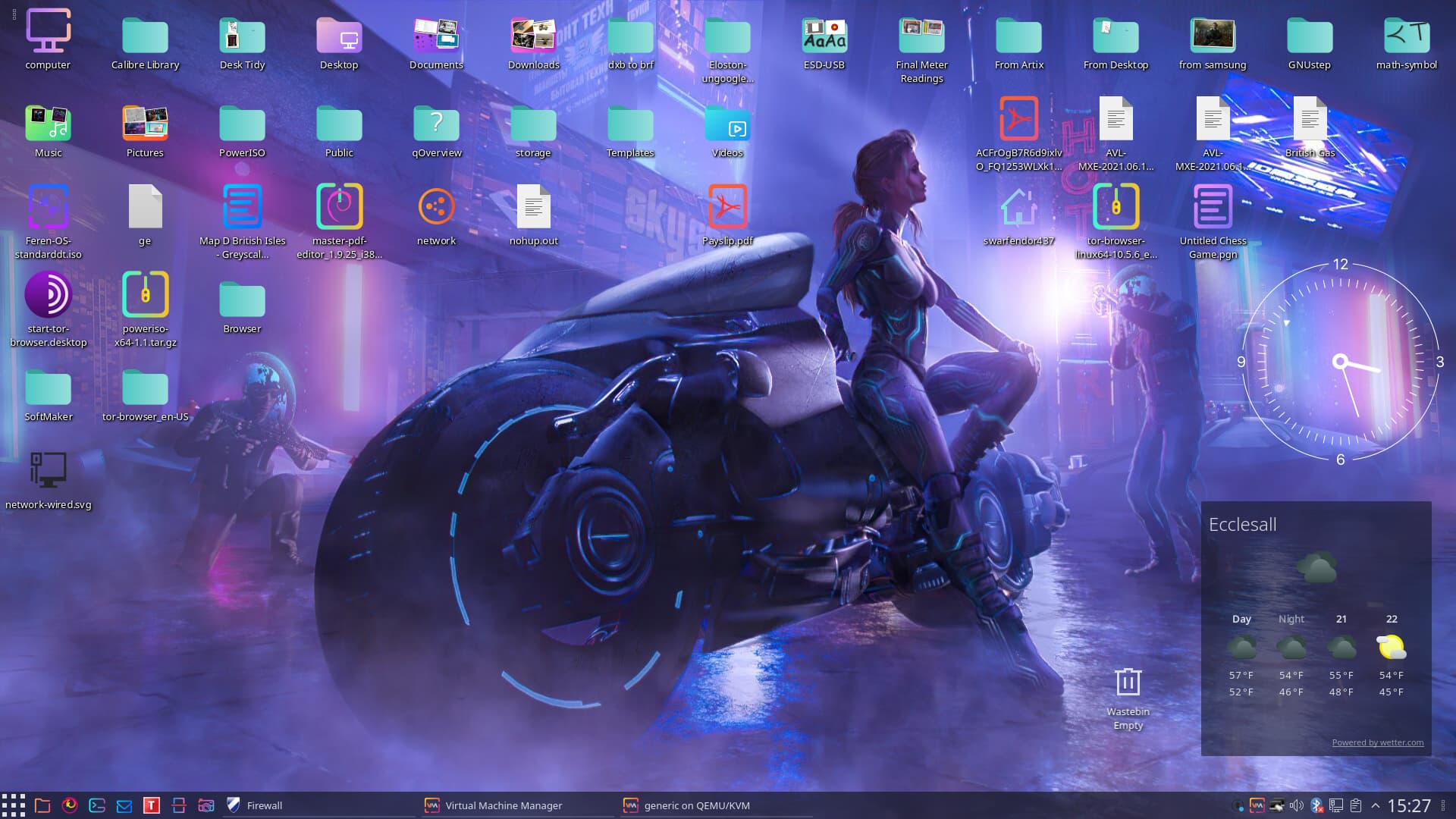Open the wired network tray icon
1456x819 pixels.
pyautogui.click(x=1336, y=805)
